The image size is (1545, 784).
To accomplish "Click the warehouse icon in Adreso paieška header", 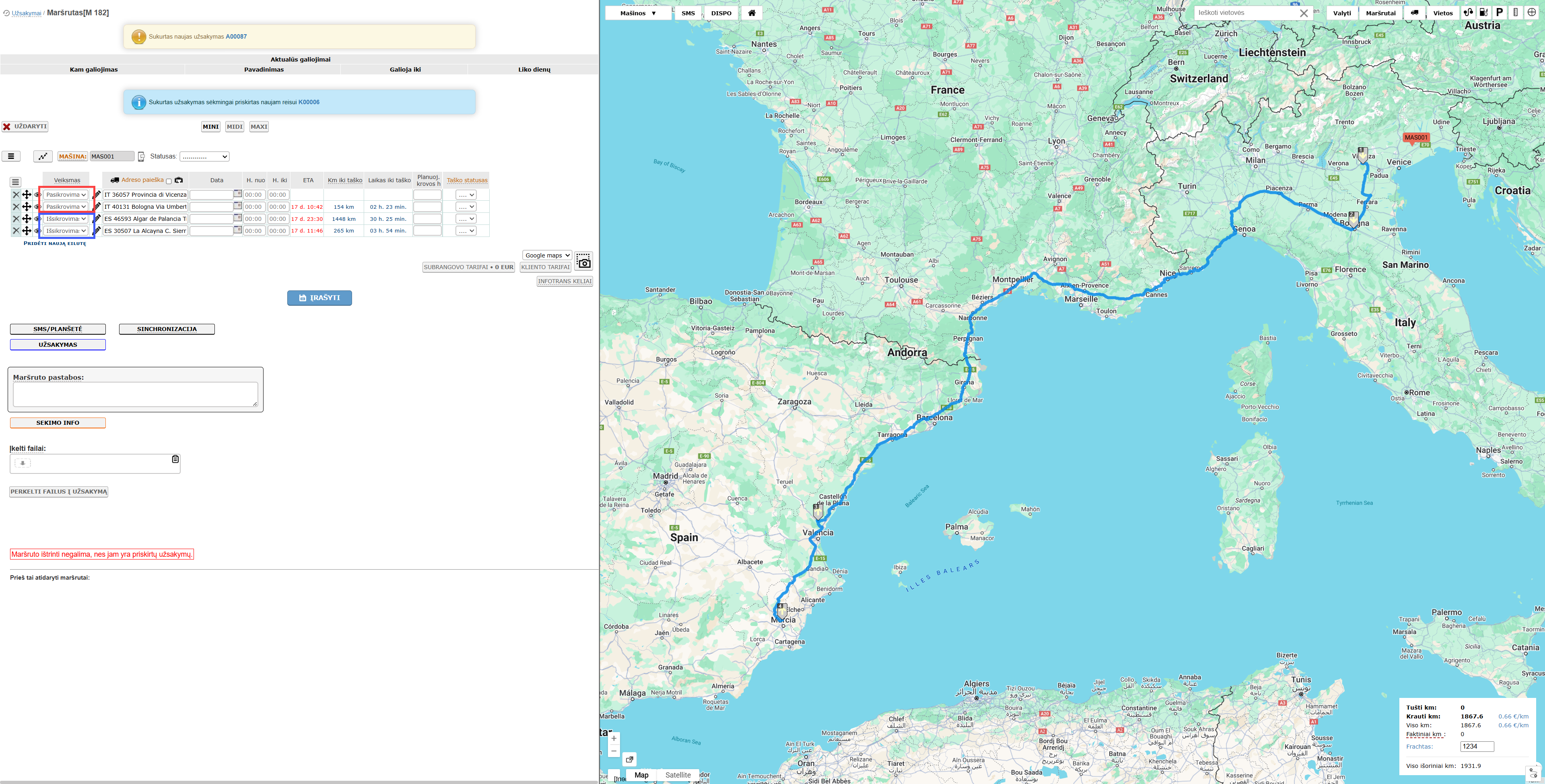I will (179, 180).
